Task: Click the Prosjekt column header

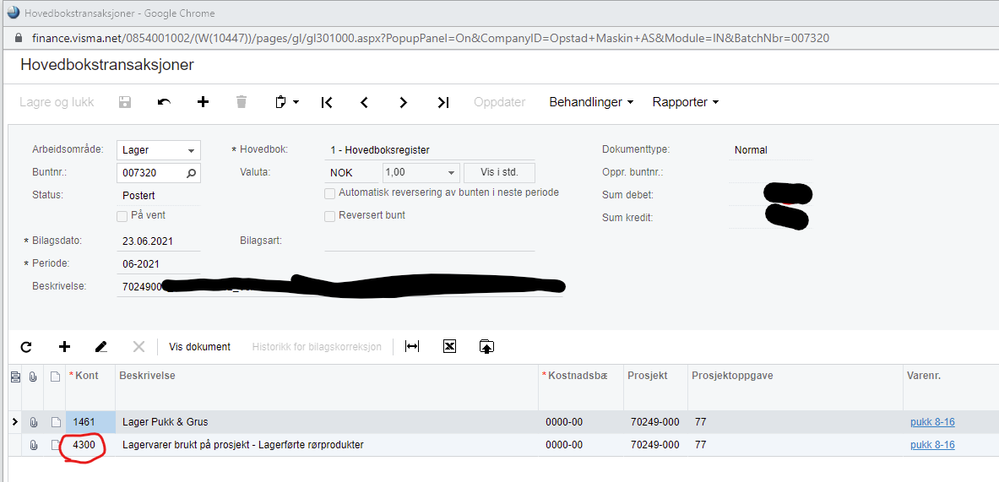Action: tap(655, 387)
